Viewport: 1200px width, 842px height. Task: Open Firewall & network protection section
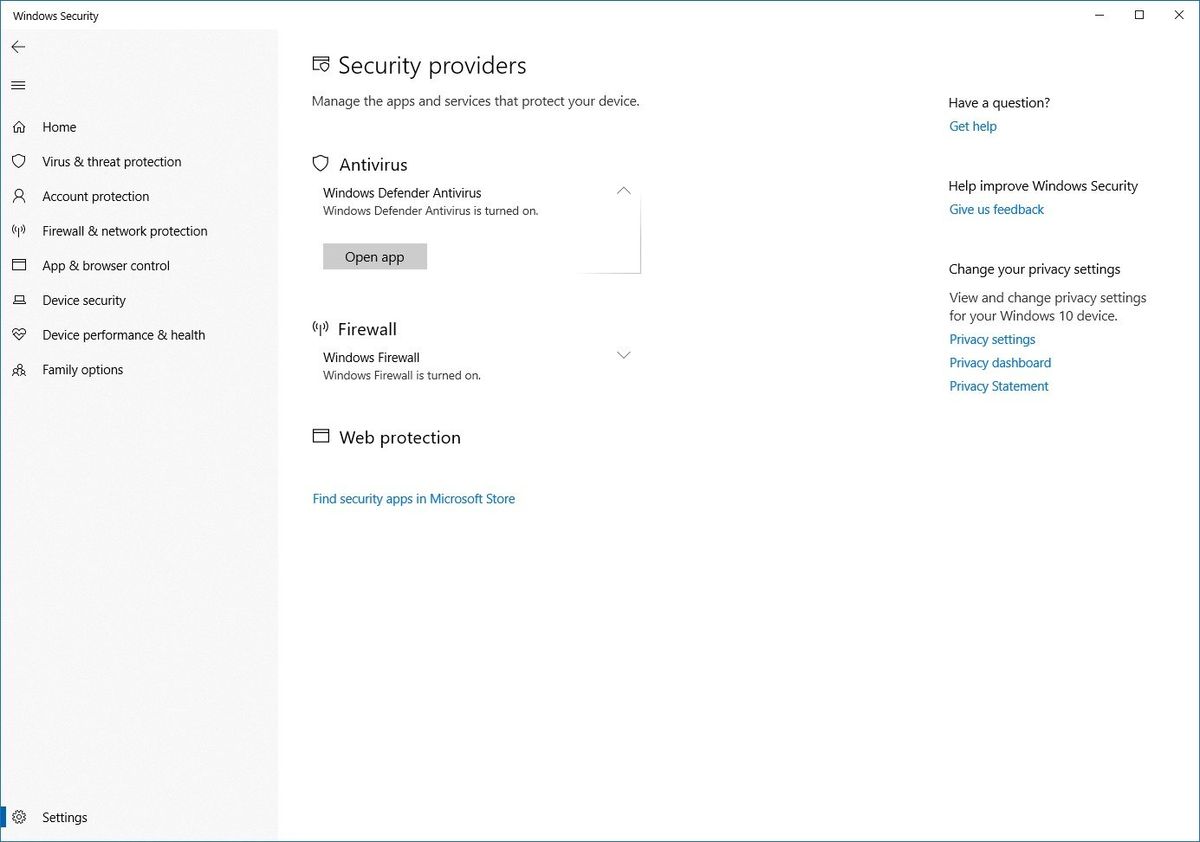pyautogui.click(x=123, y=231)
